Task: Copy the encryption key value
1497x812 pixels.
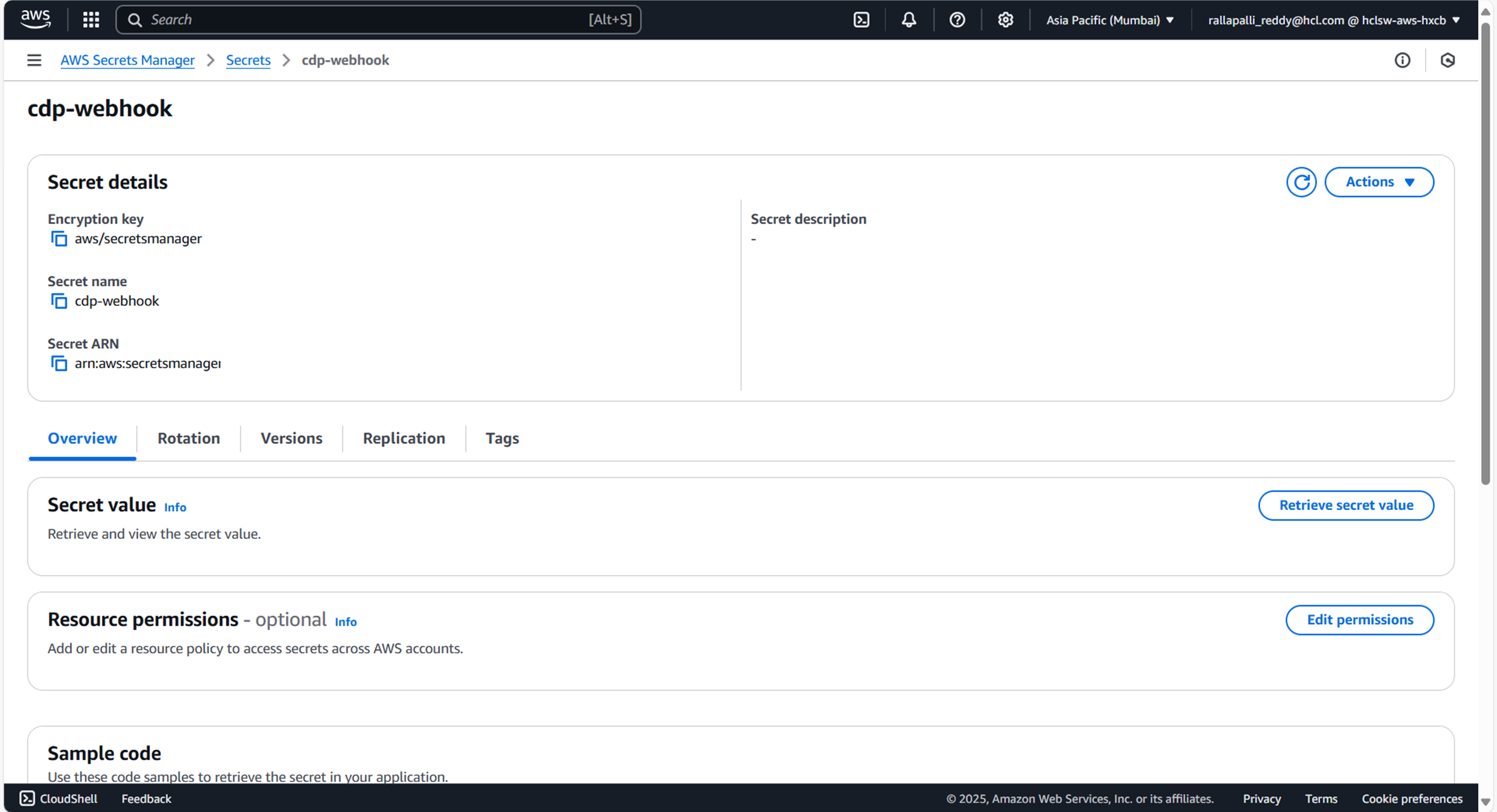Action: click(59, 239)
